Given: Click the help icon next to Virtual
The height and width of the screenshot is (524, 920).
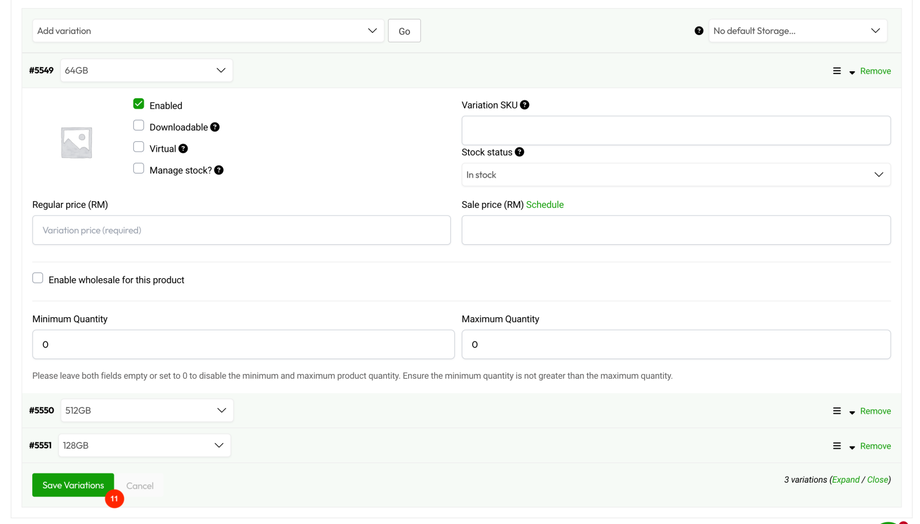Looking at the screenshot, I should 183,149.
